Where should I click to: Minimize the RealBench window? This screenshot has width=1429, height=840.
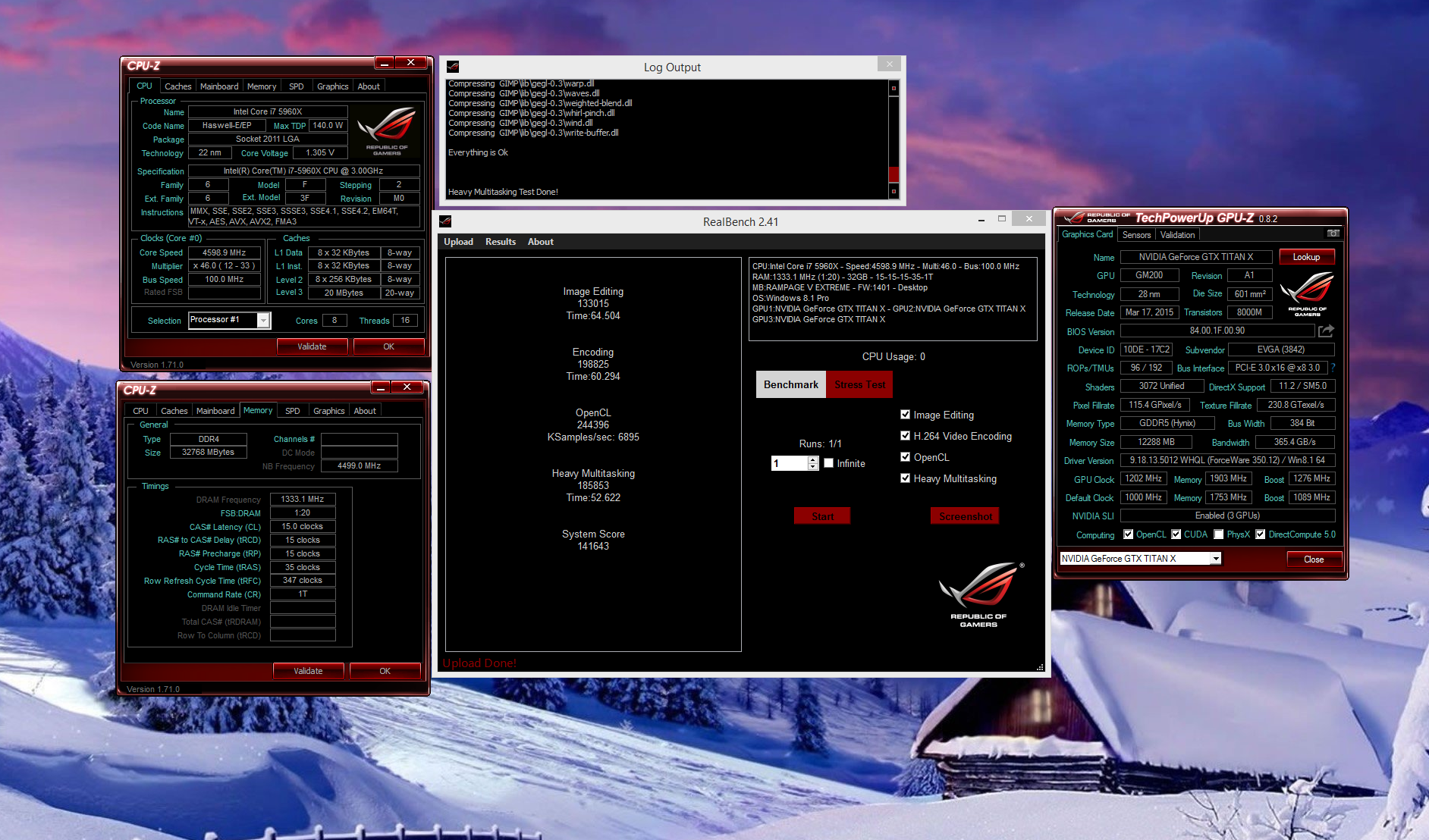click(x=981, y=219)
